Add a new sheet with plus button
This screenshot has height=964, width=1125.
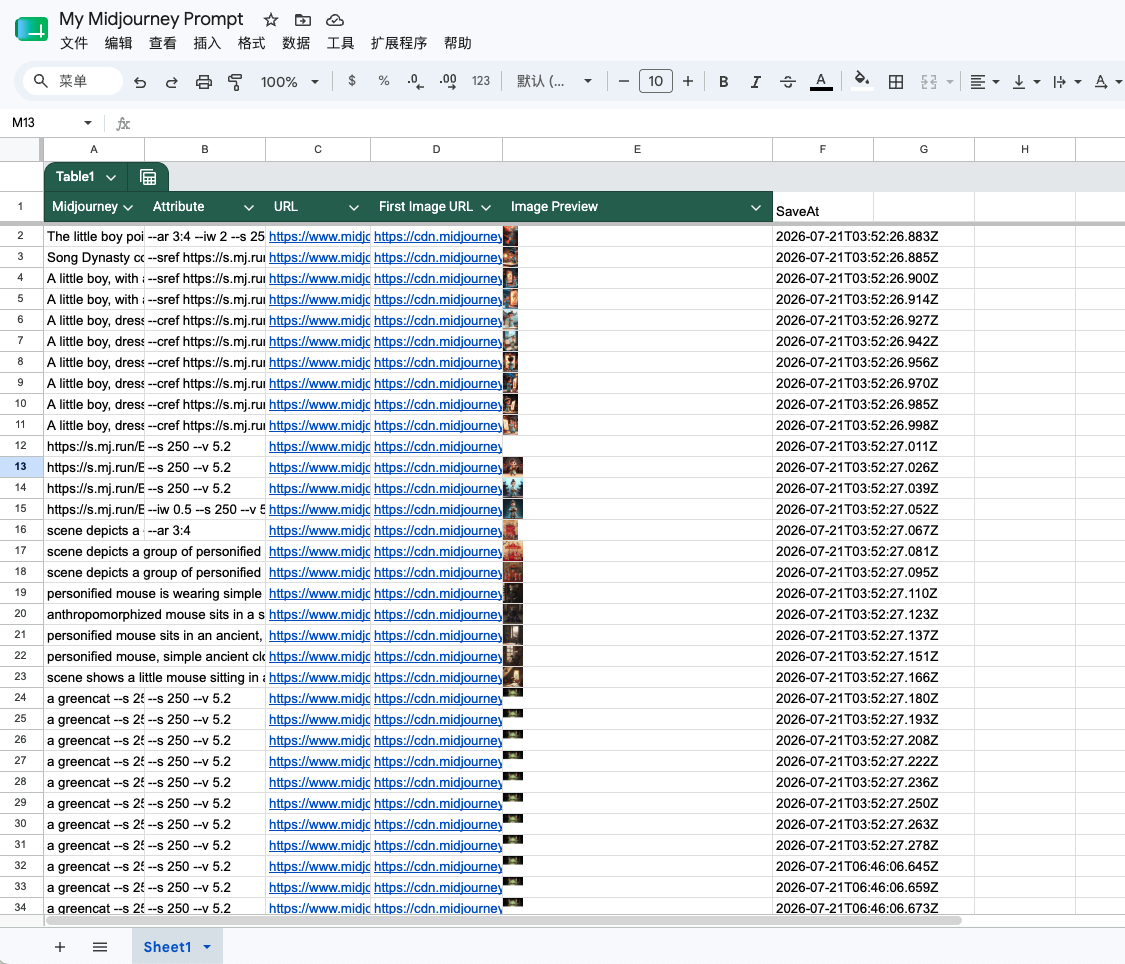point(60,947)
